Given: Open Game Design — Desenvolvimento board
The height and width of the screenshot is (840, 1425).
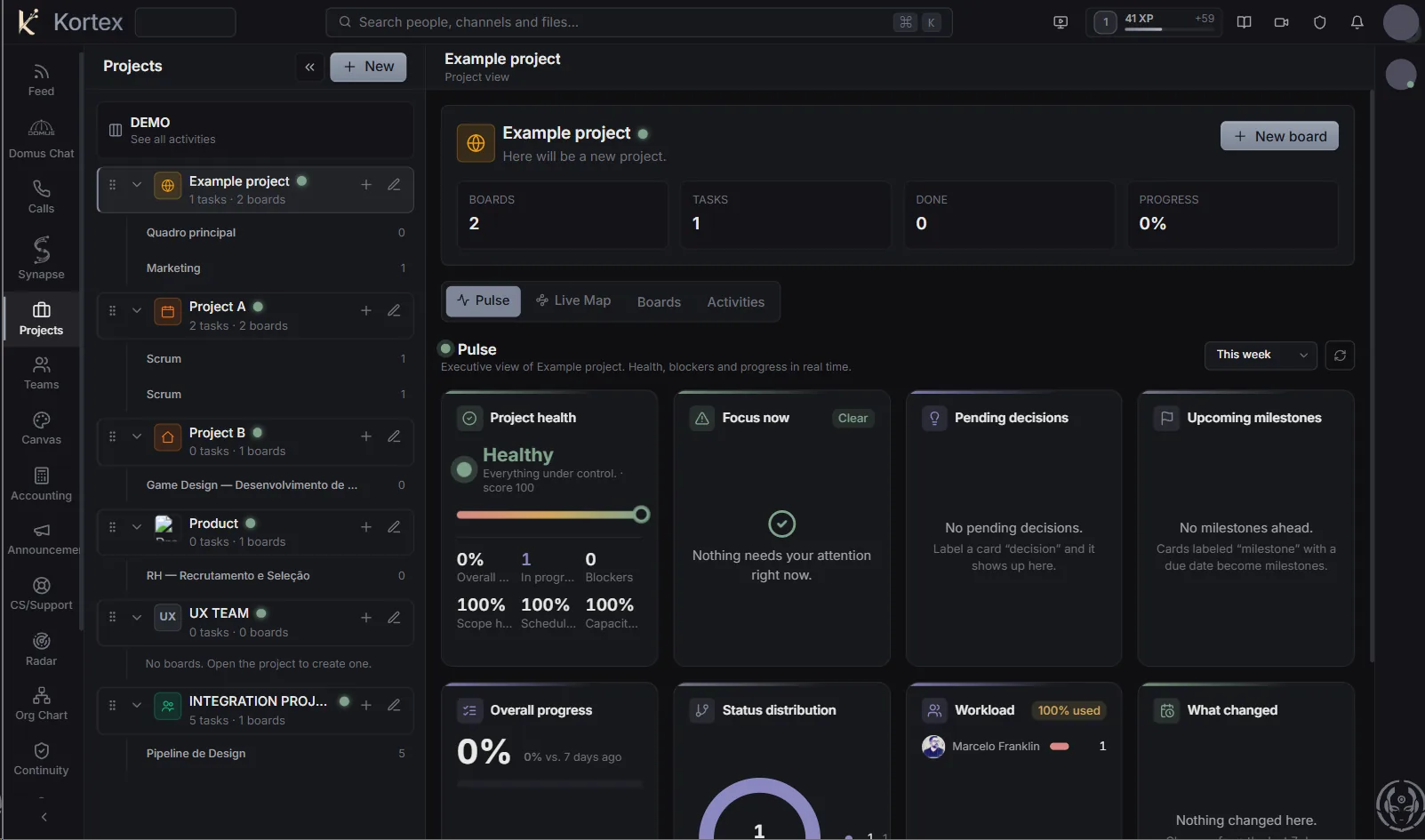Looking at the screenshot, I should click(x=276, y=485).
